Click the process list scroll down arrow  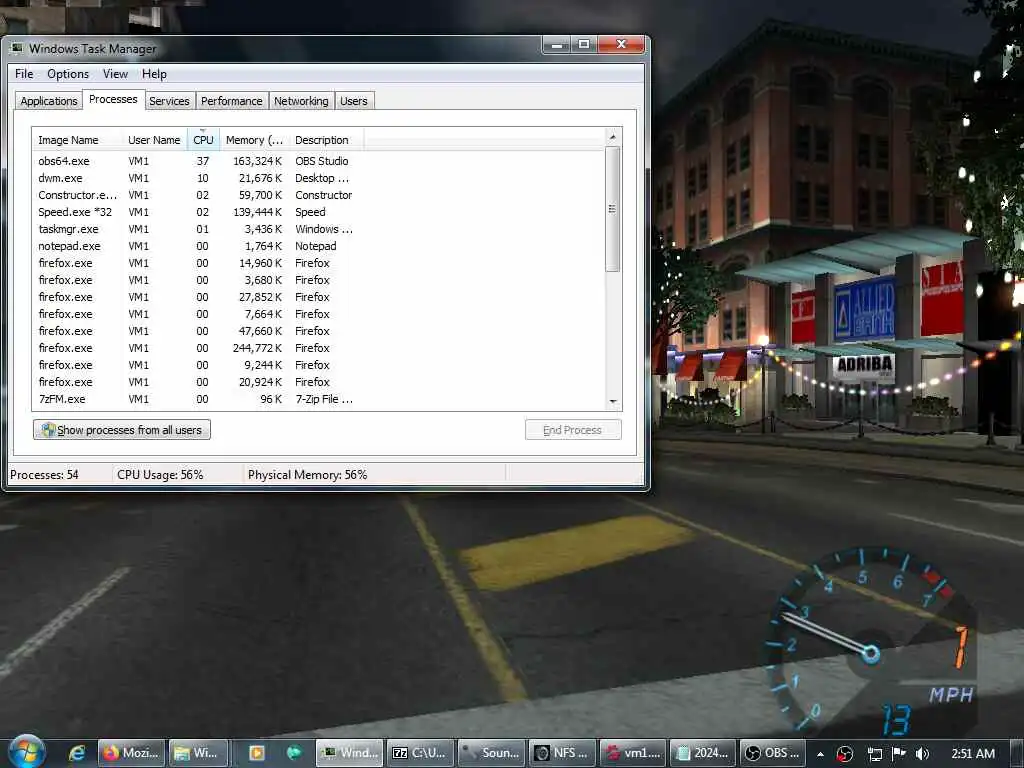[613, 402]
